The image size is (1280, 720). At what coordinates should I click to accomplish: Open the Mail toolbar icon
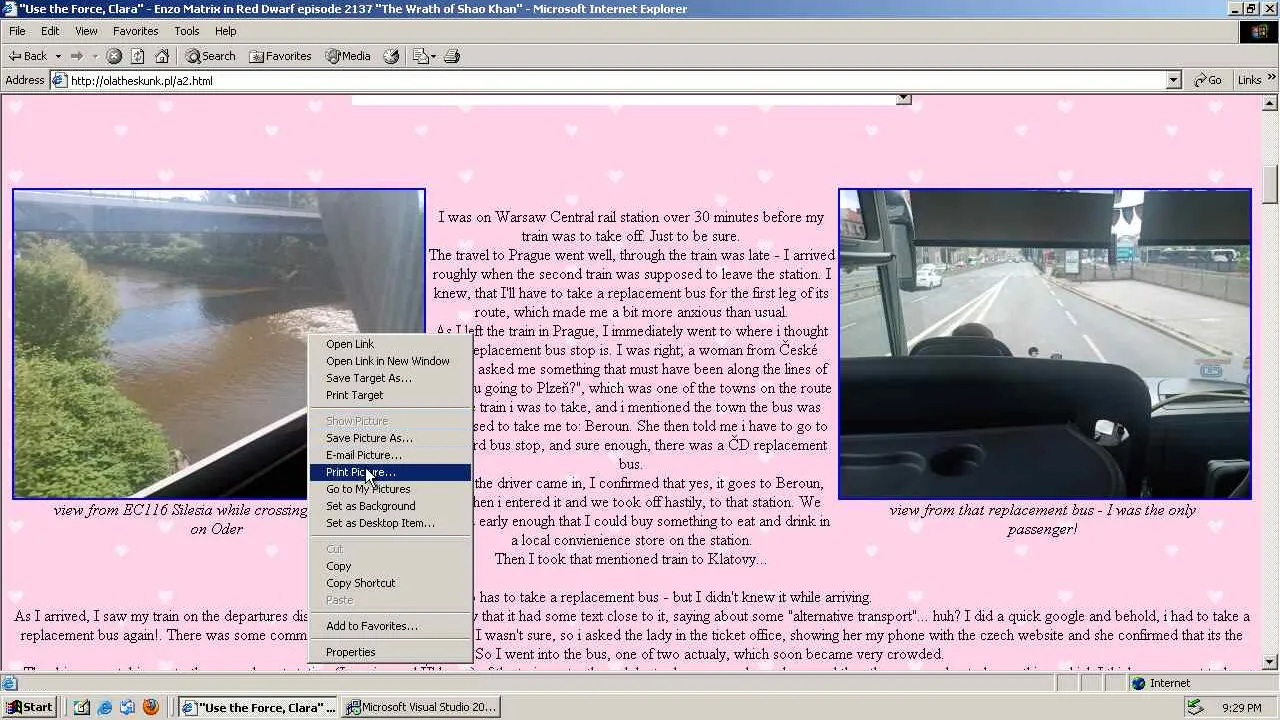420,56
